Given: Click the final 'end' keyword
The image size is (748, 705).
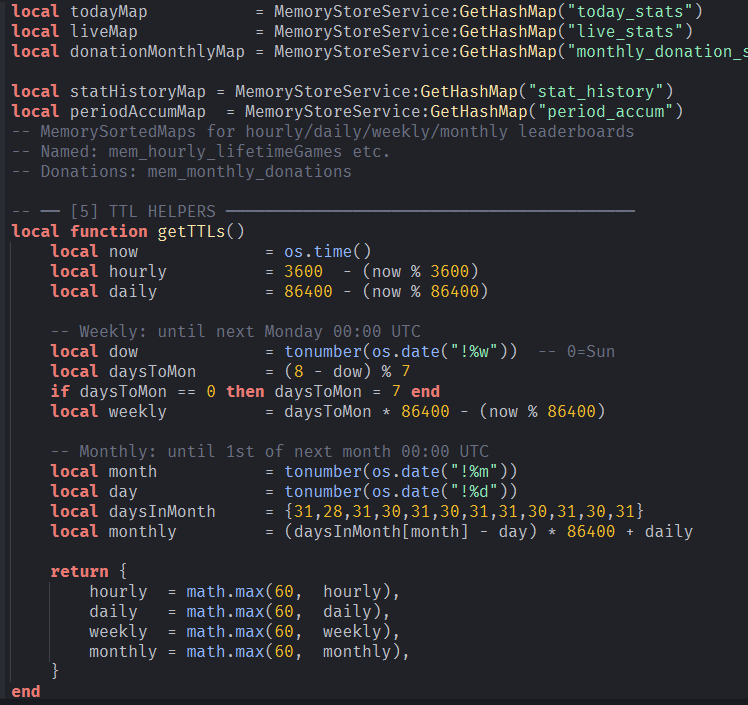Looking at the screenshot, I should point(26,692).
